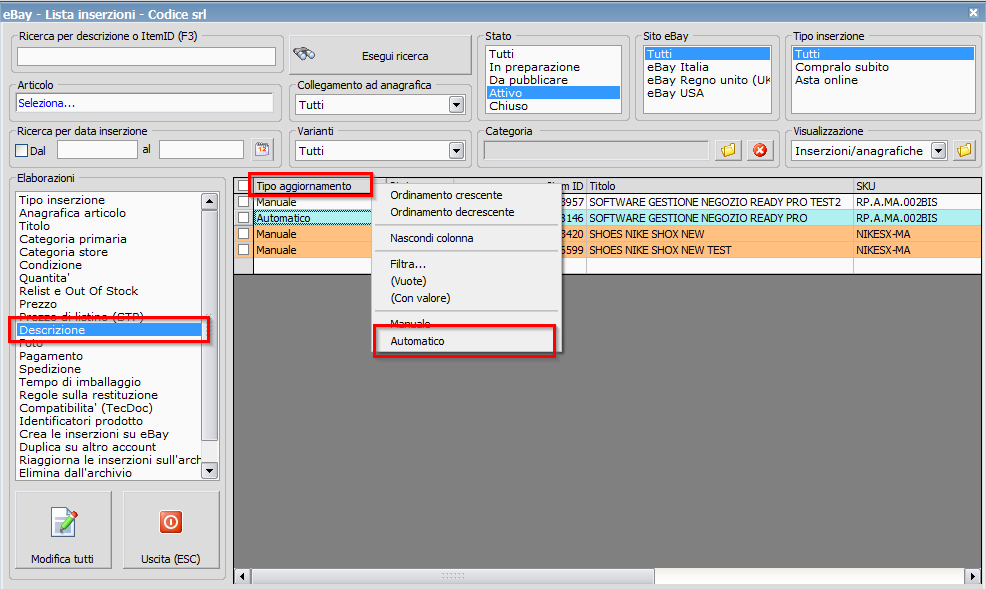Check the SHOES NIKE SHOX NEW row
The image size is (986, 589).
coord(243,234)
